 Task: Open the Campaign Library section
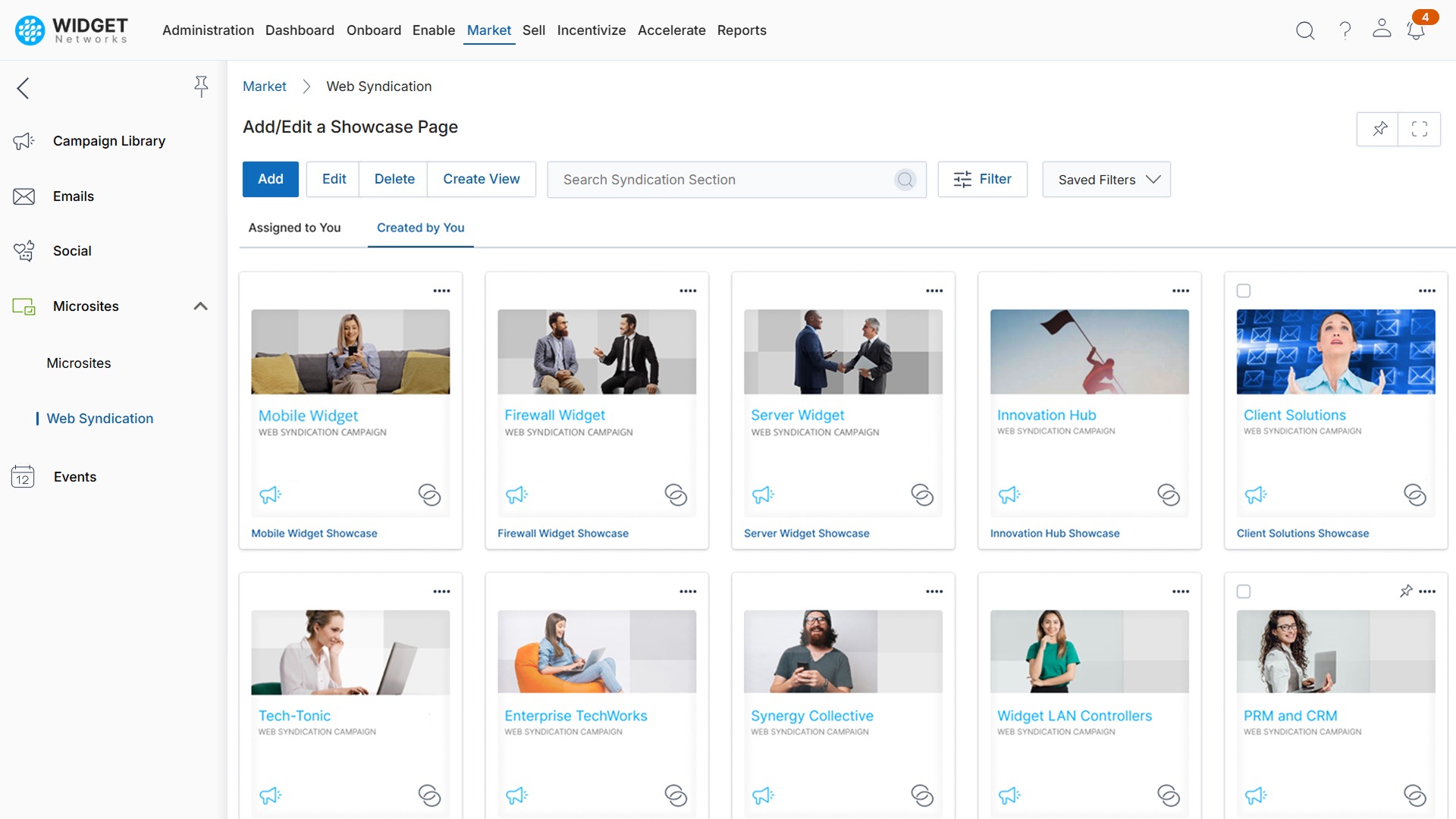click(x=109, y=141)
